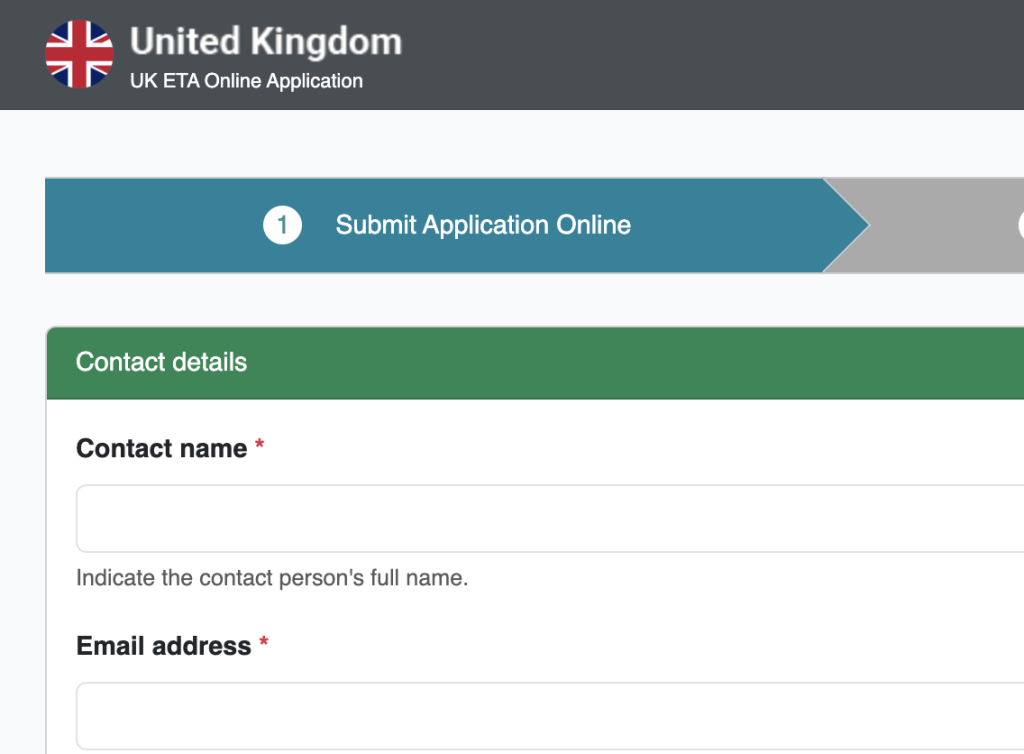Click the Contact details section heading text

click(161, 362)
